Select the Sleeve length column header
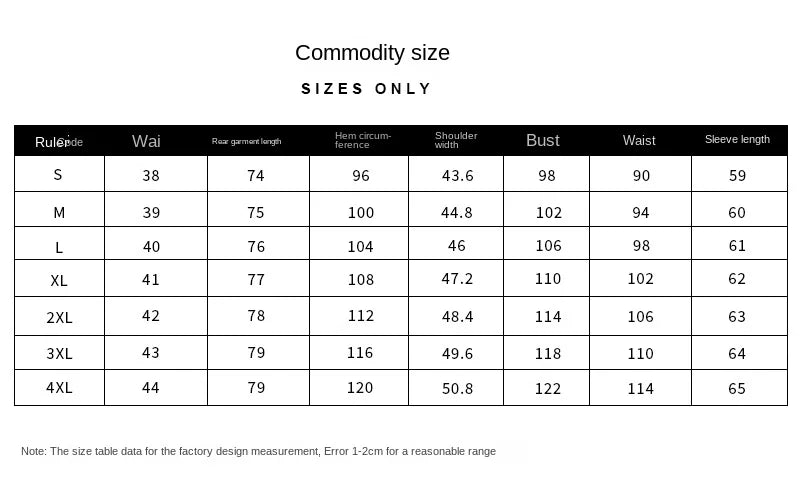This screenshot has width=800, height=500. point(737,139)
